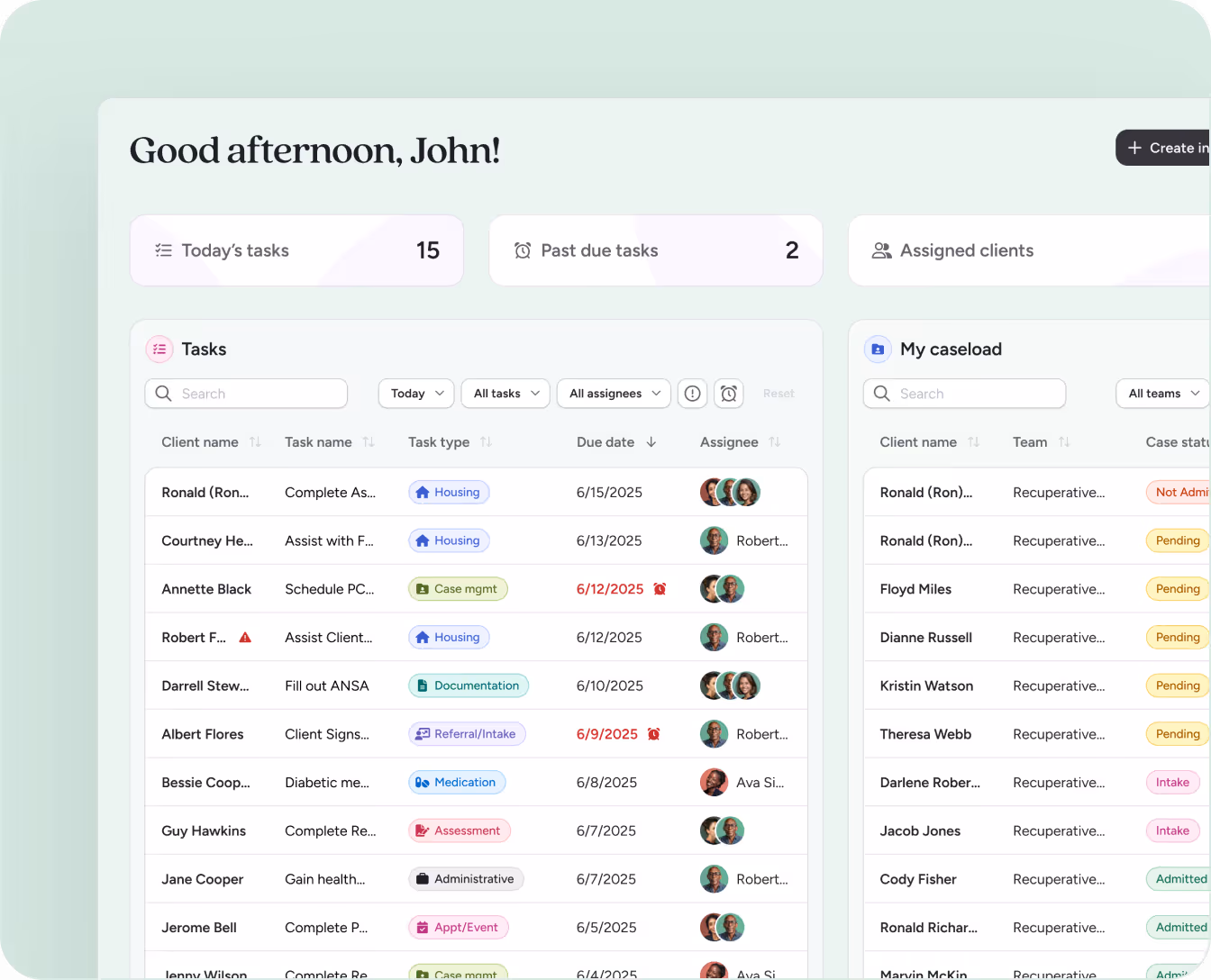The image size is (1211, 980).
Task: Open the All teams dropdown
Action: (1161, 394)
